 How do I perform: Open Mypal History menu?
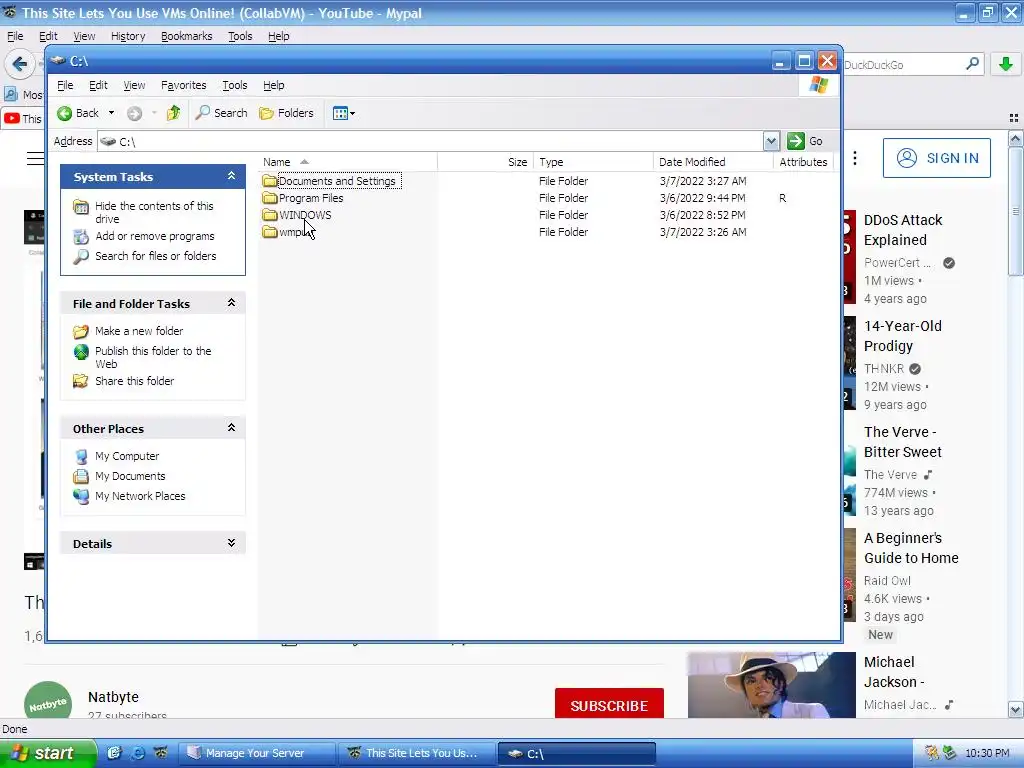pos(128,36)
